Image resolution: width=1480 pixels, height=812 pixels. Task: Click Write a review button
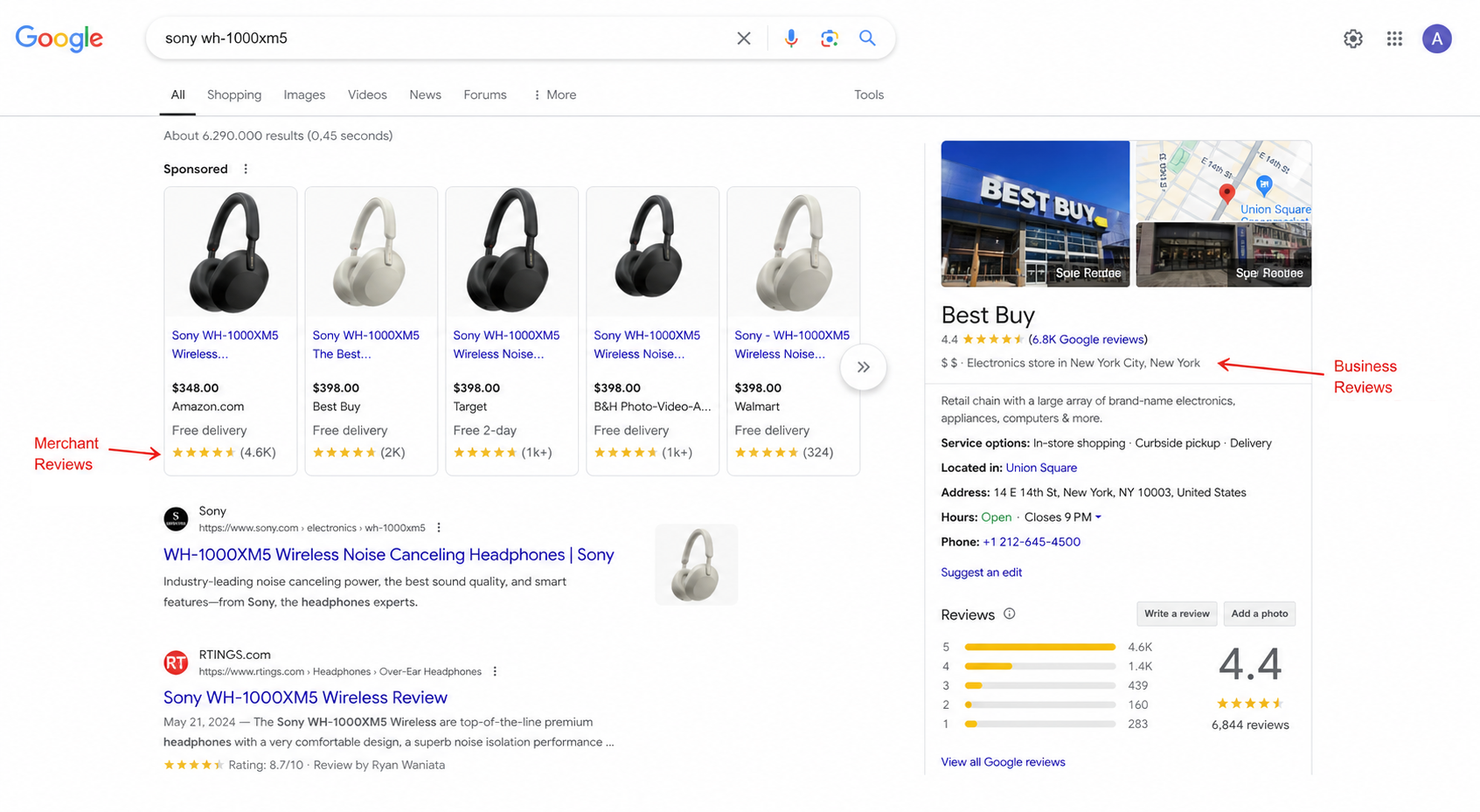(x=1177, y=614)
